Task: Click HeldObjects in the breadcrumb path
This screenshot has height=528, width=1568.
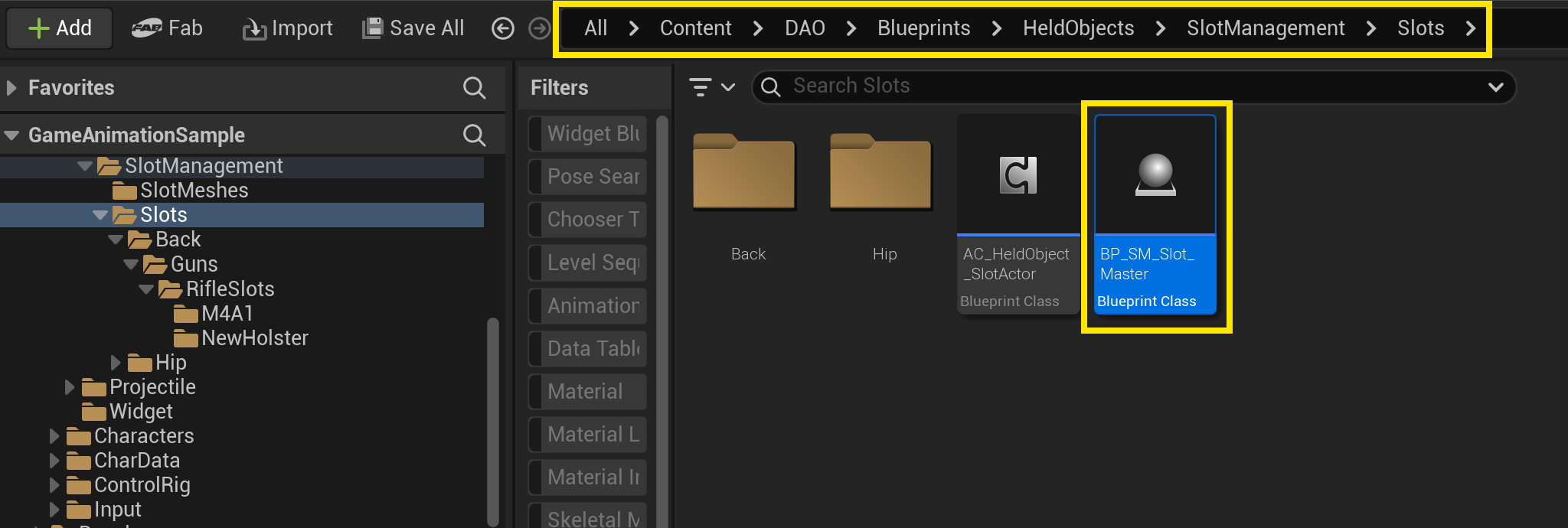Action: [1078, 28]
